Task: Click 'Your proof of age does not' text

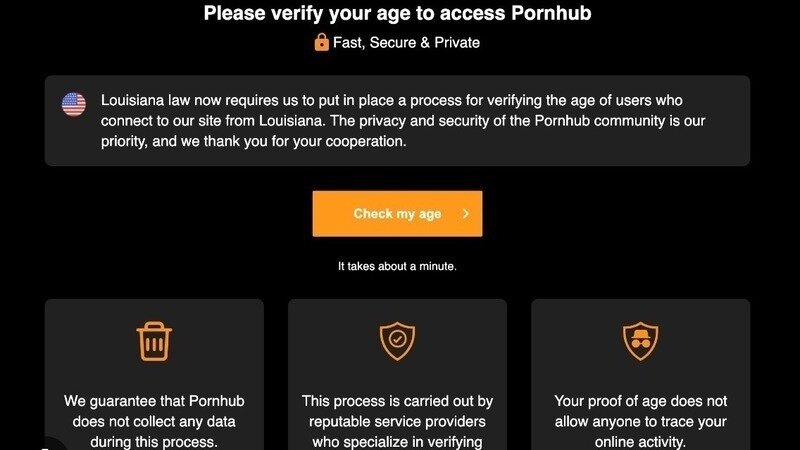Action: tap(641, 401)
